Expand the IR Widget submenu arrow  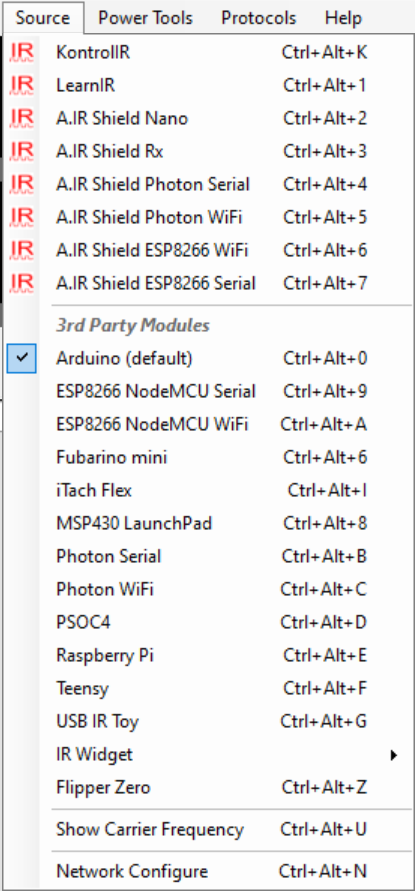[393, 755]
